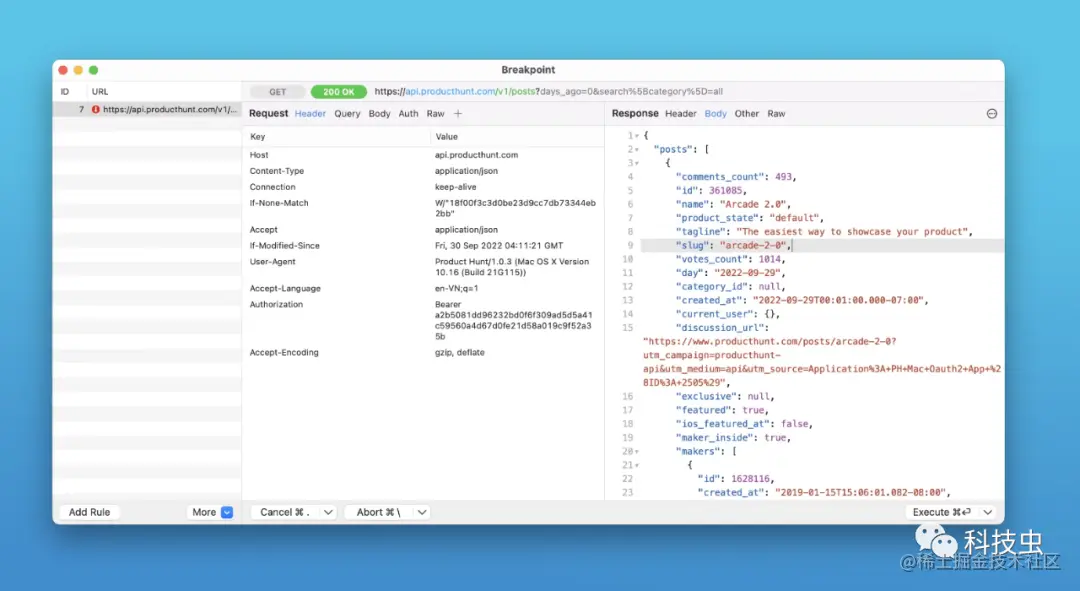Collapse the maker object at line 21
Viewport: 1080px width, 591px height.
(636, 466)
